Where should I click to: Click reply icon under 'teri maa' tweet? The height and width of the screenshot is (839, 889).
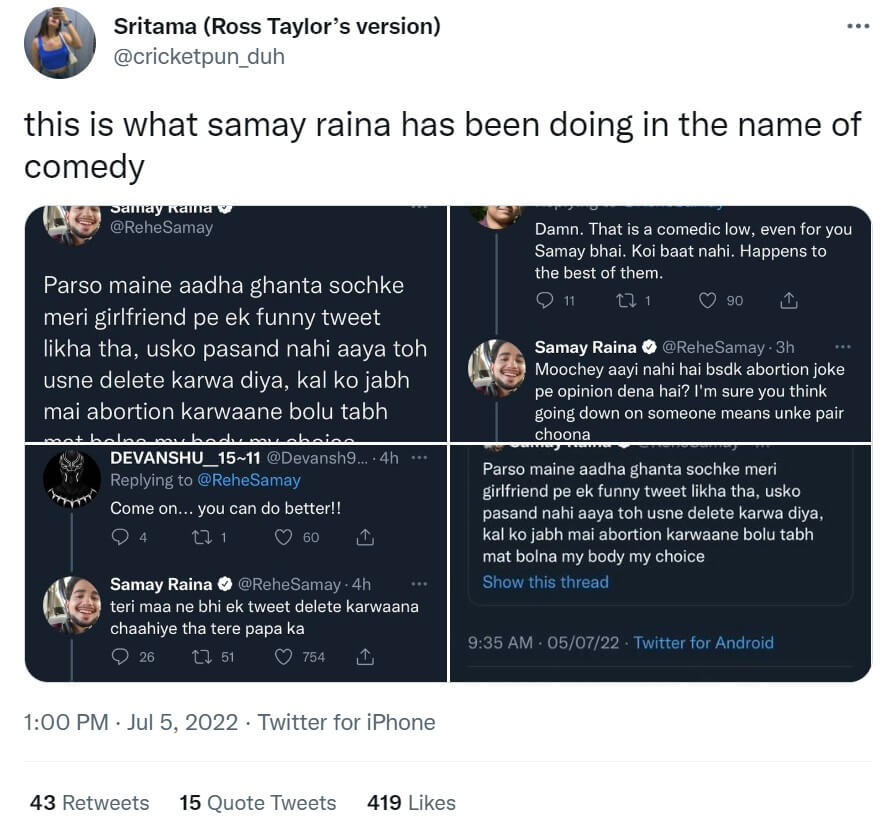click(121, 657)
